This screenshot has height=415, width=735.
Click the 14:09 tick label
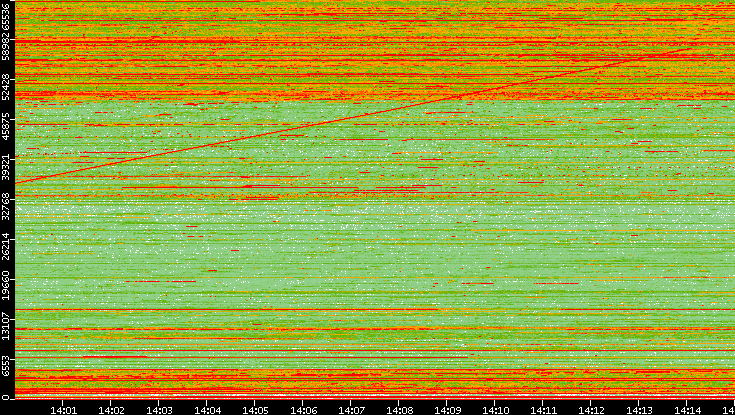(x=447, y=410)
